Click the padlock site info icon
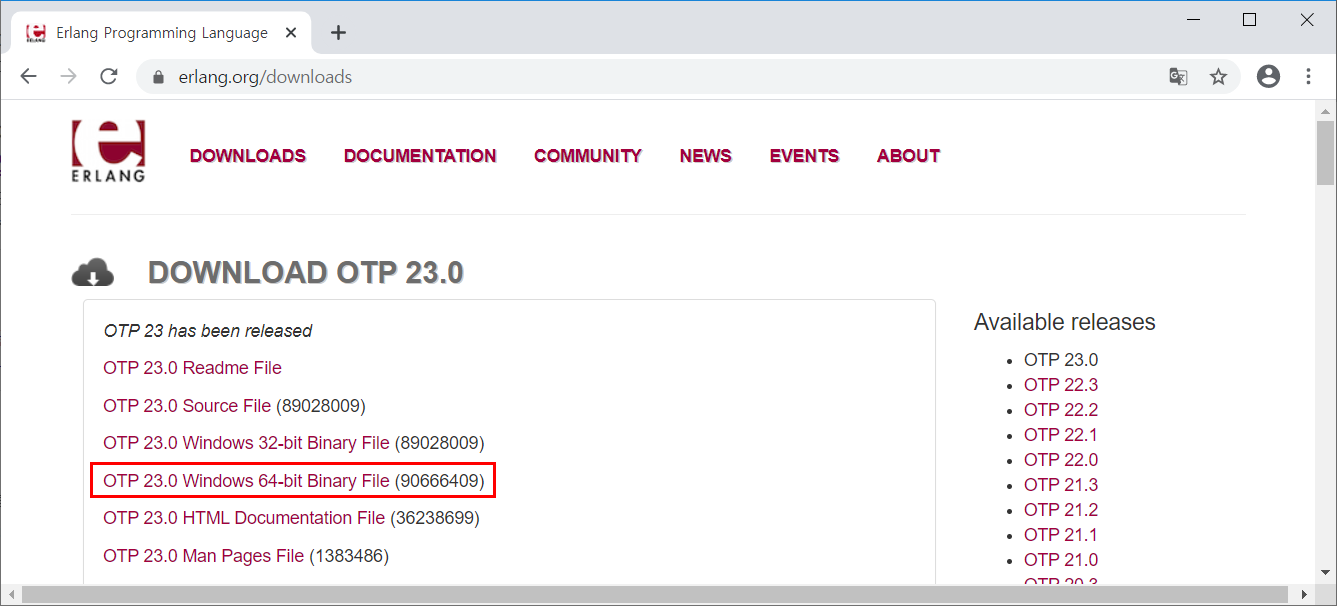The width and height of the screenshot is (1337, 606). click(156, 77)
